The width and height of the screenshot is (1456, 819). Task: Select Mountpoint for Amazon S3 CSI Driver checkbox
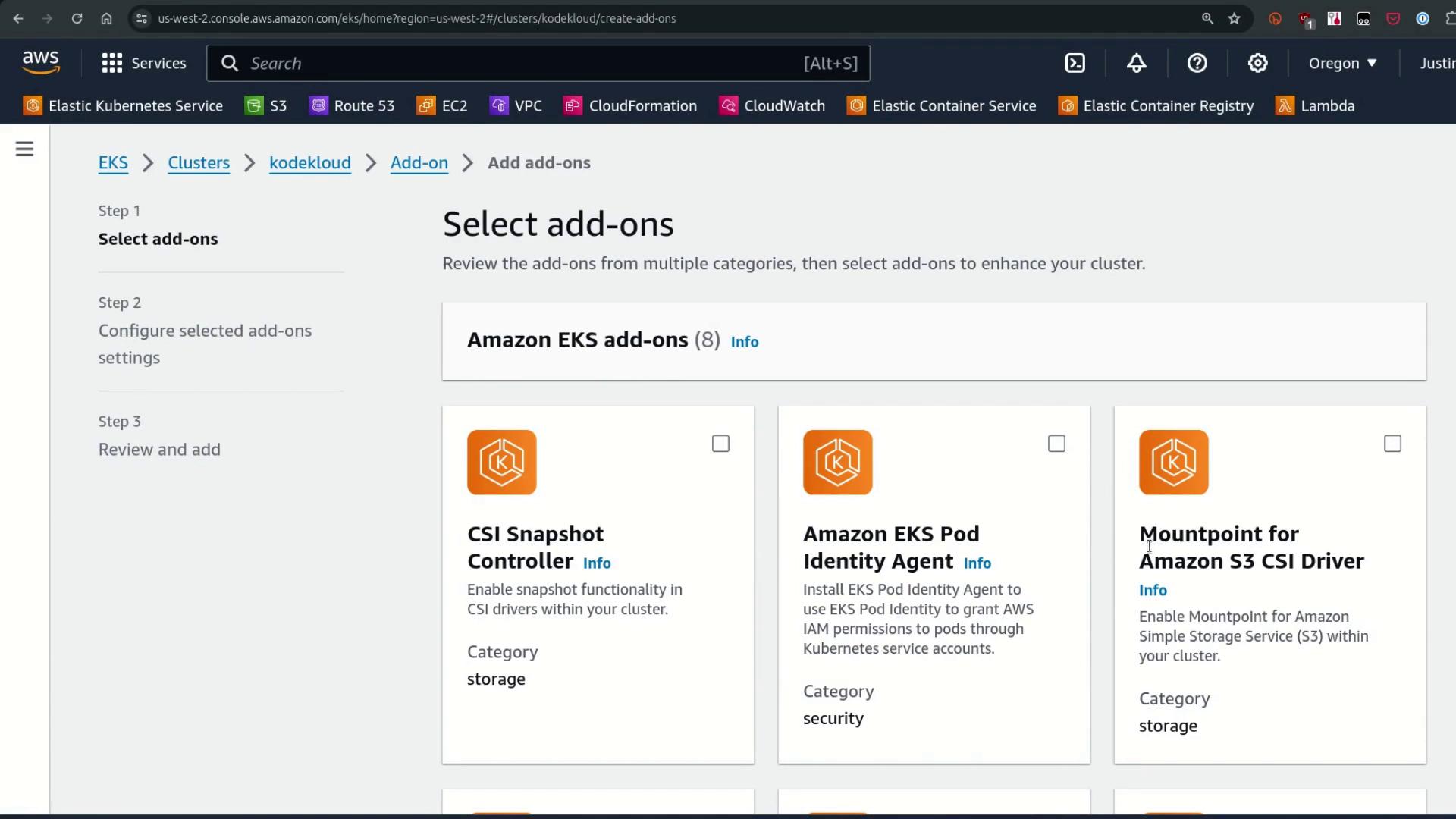click(x=1392, y=444)
